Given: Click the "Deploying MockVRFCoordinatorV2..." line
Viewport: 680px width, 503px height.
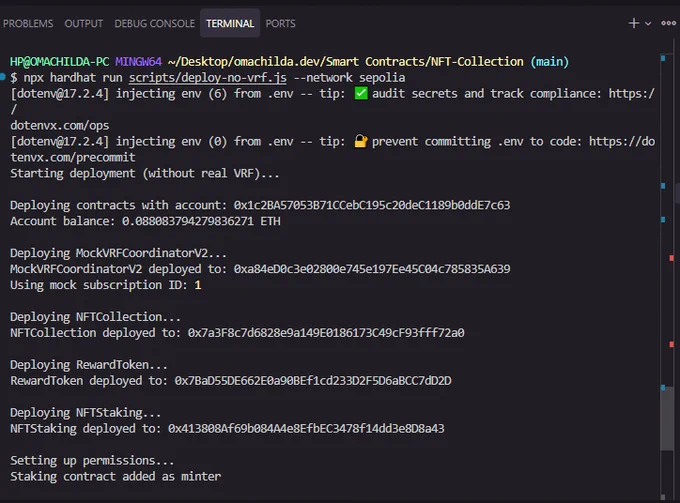Looking at the screenshot, I should pyautogui.click(x=118, y=253).
